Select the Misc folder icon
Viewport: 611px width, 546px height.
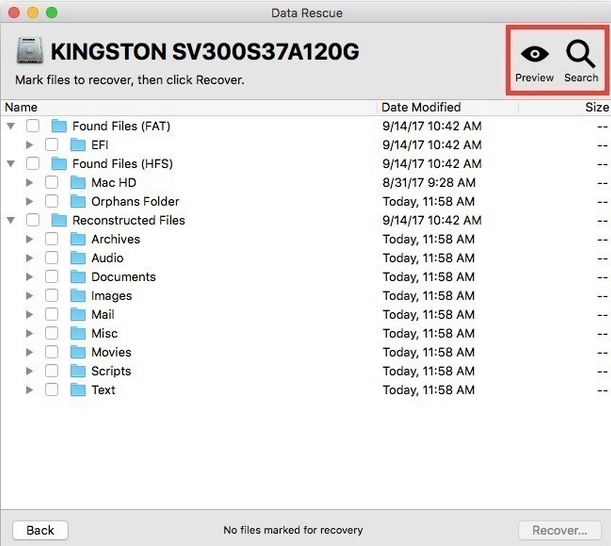pyautogui.click(x=78, y=333)
